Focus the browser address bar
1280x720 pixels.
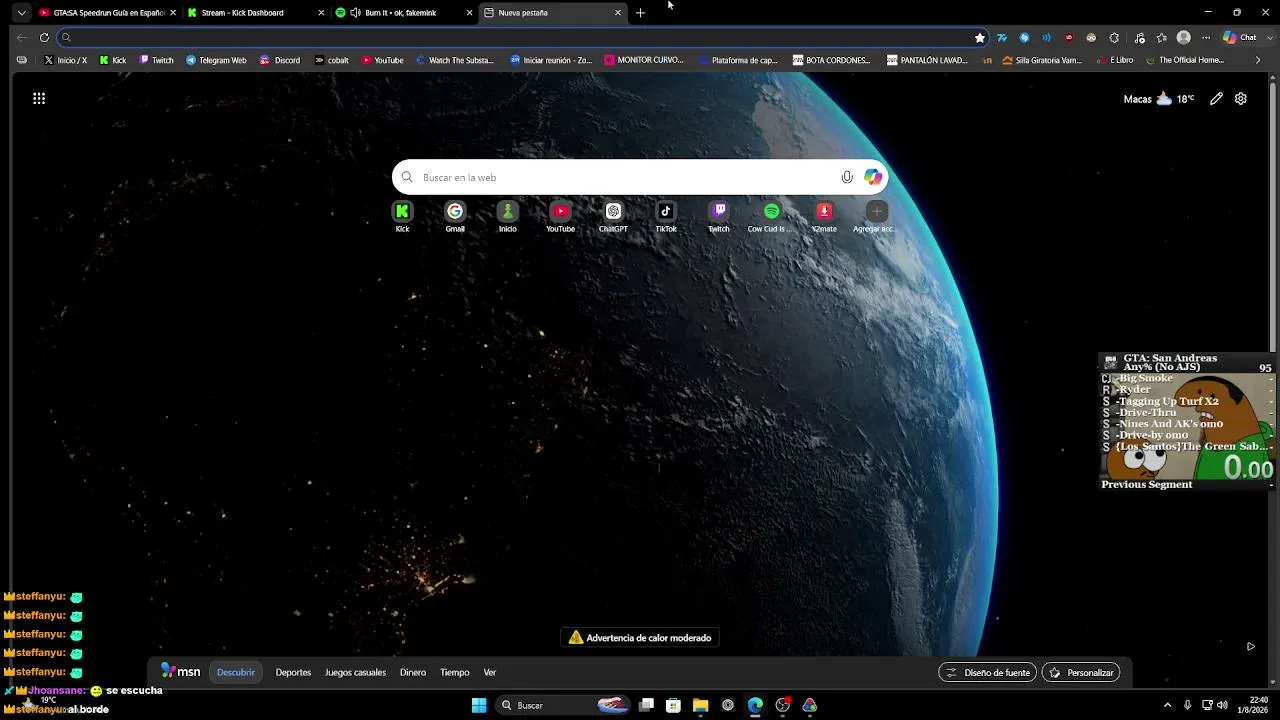coord(520,38)
